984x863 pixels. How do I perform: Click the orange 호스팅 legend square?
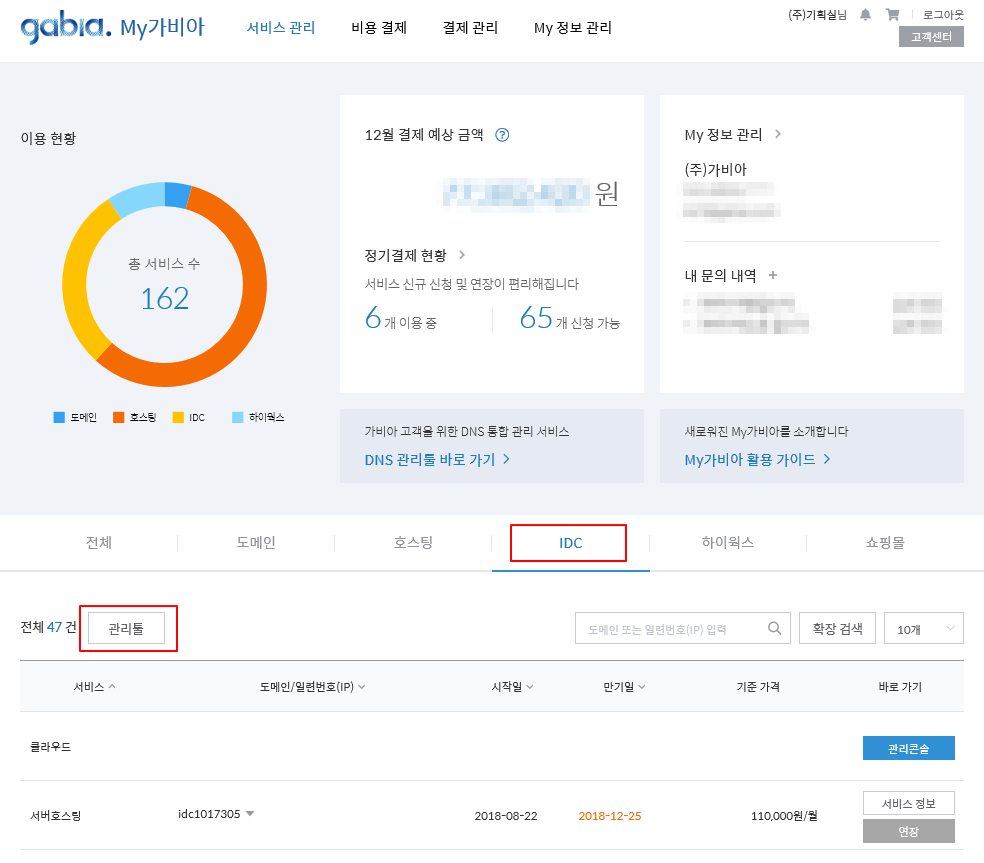118,417
